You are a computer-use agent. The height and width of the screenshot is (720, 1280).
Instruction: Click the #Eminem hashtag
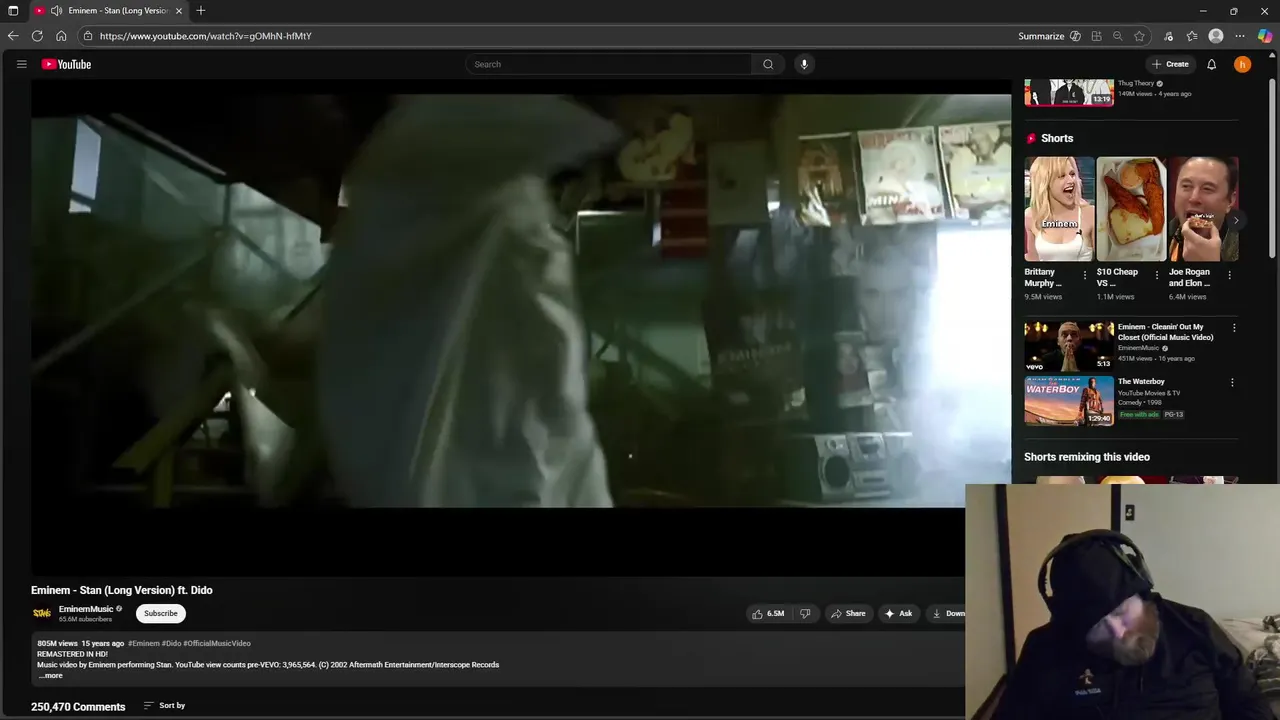143,643
